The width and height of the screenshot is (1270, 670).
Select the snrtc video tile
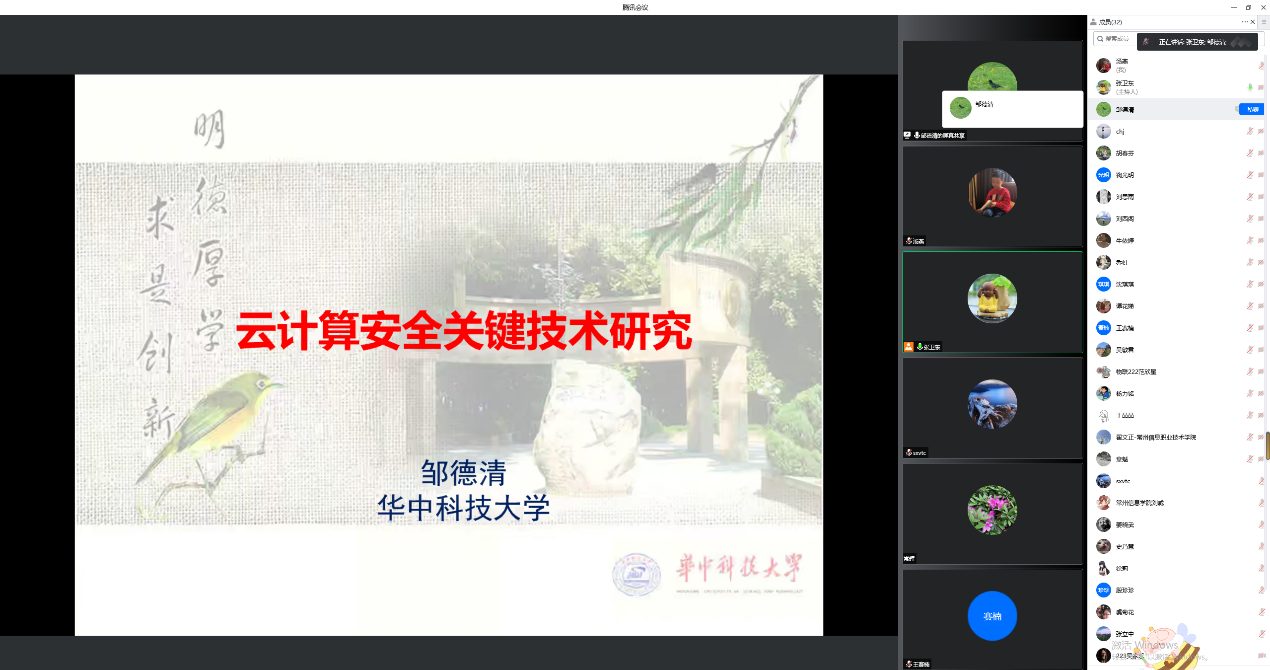[x=992, y=408]
